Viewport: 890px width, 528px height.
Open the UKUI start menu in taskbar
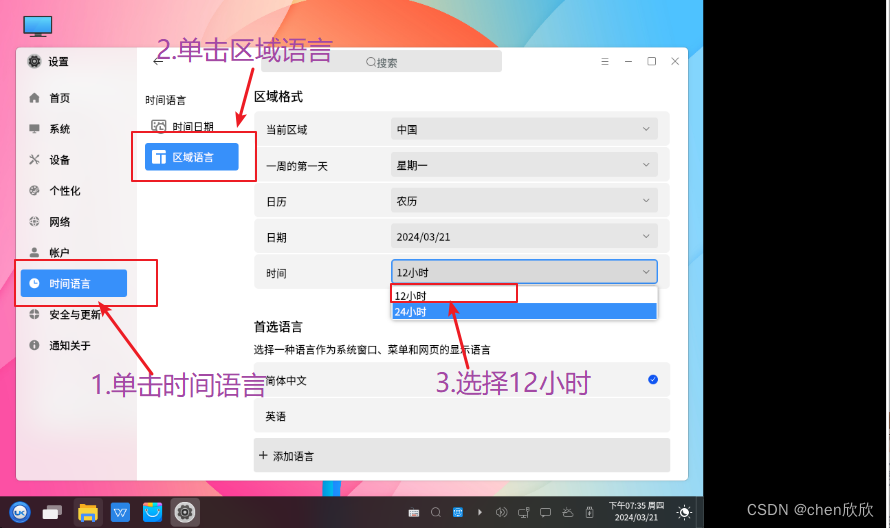click(x=20, y=513)
